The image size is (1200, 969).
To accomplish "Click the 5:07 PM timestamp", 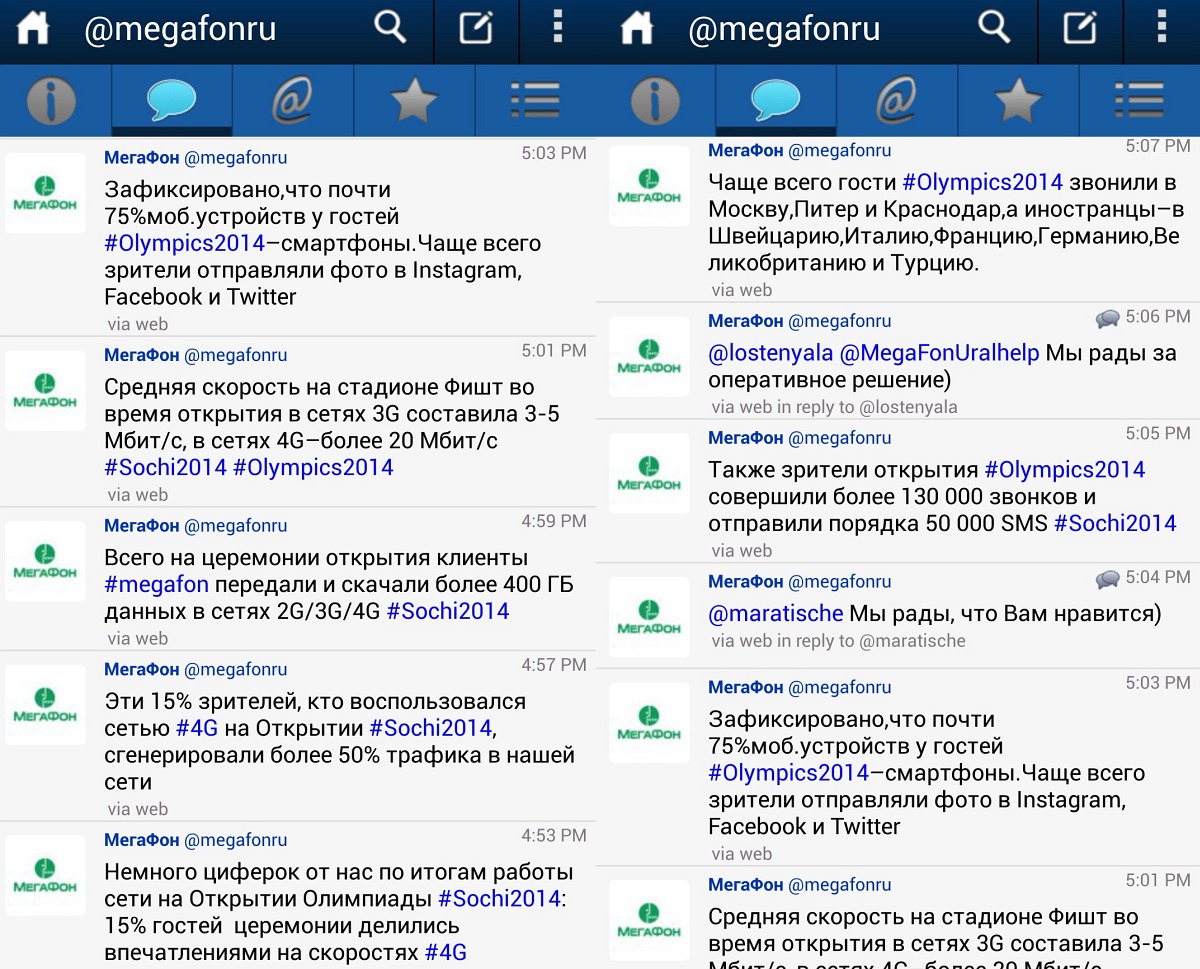I will 1158,146.
